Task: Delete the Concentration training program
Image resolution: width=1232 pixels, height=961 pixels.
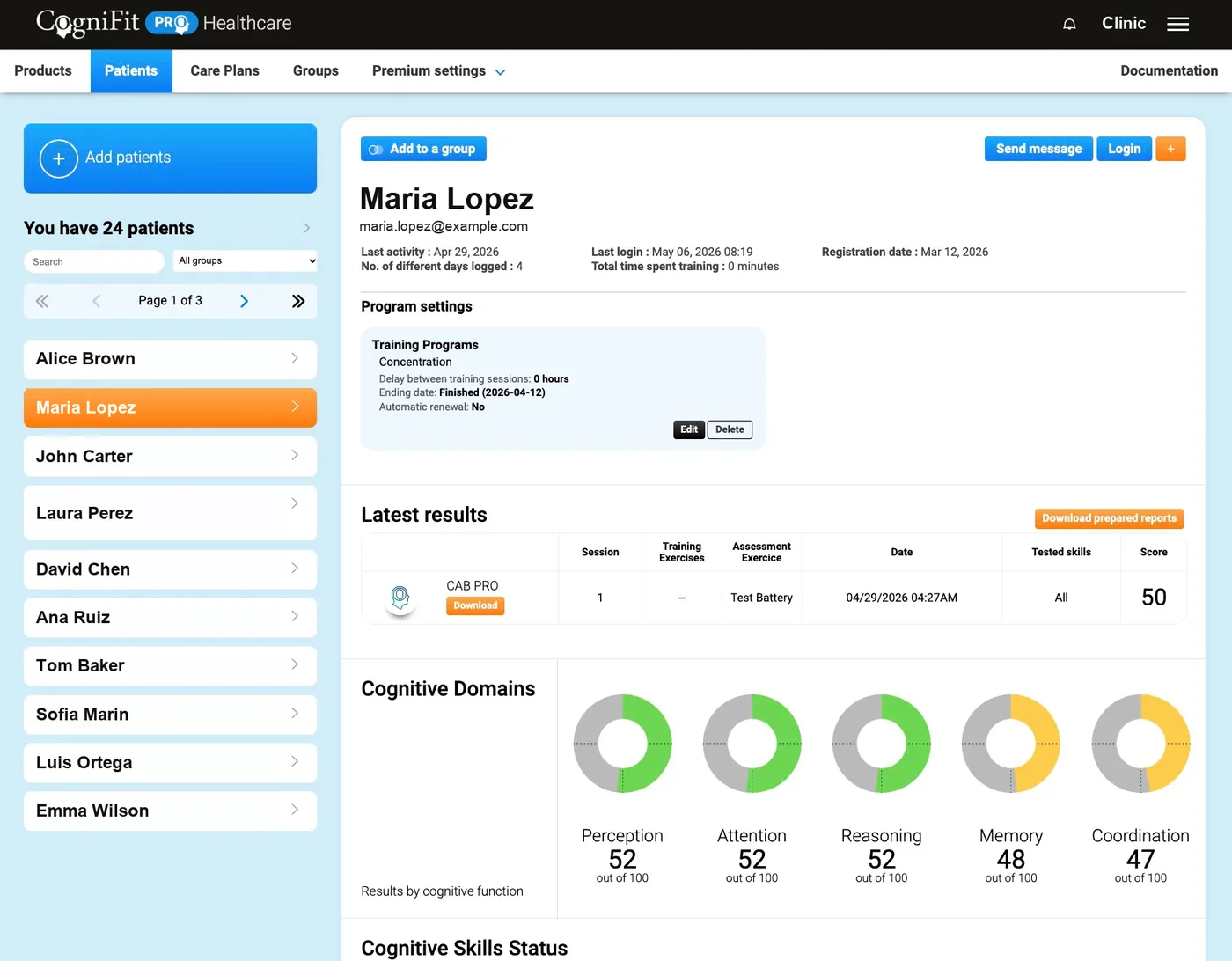Action: pos(730,429)
